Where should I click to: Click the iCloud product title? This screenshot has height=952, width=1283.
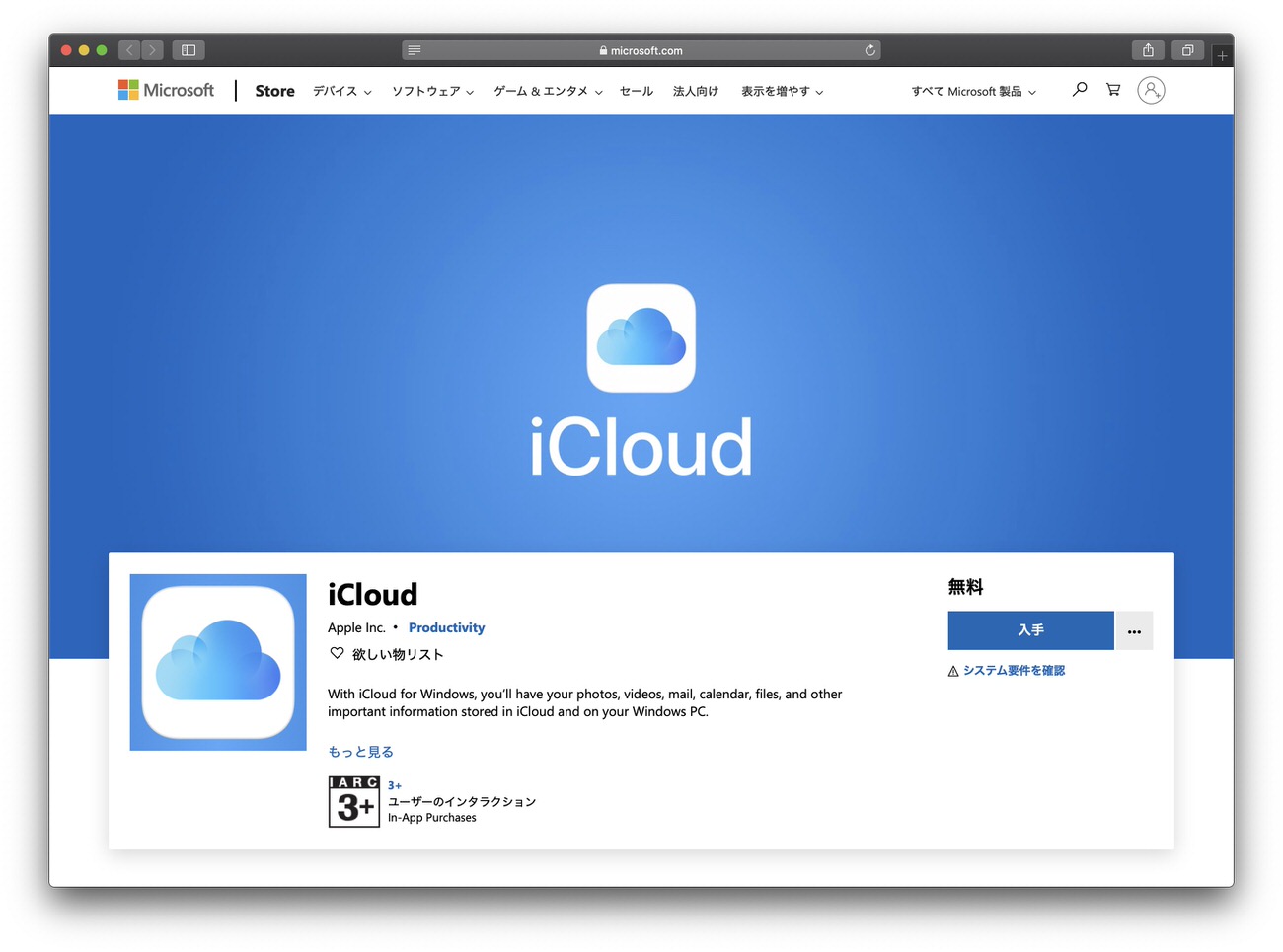tap(373, 594)
